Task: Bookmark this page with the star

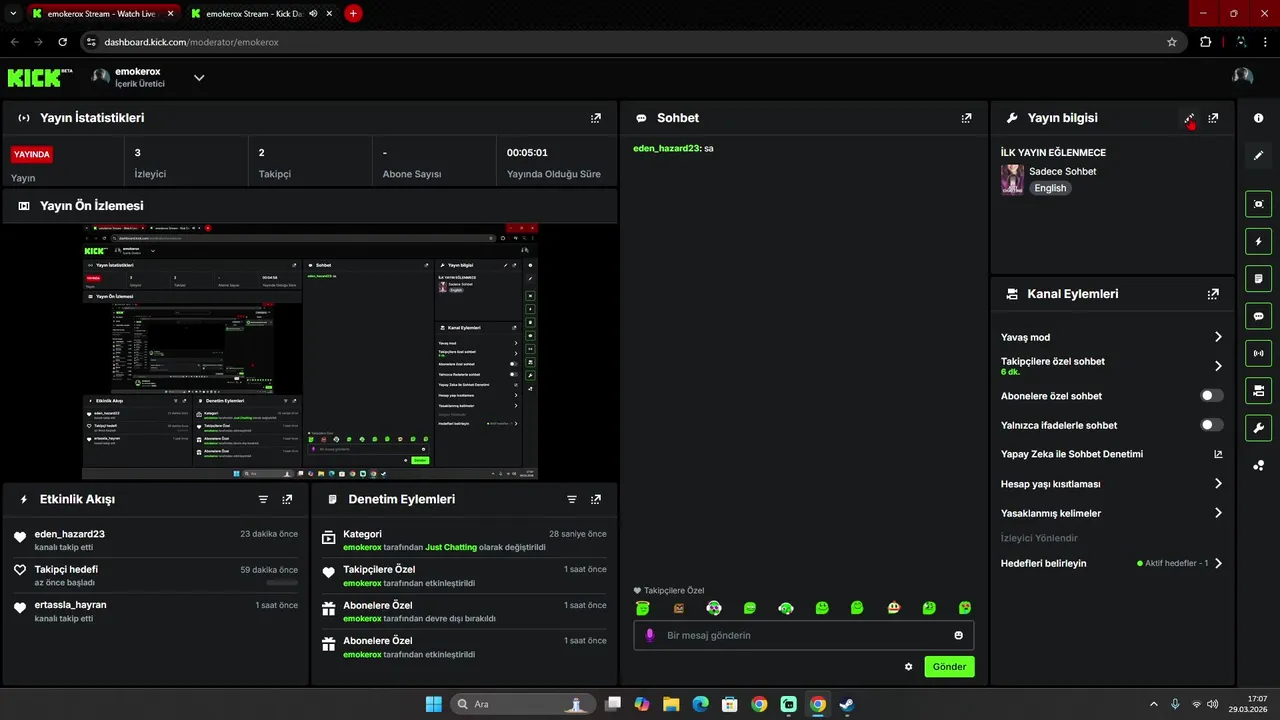Action: (x=1172, y=42)
